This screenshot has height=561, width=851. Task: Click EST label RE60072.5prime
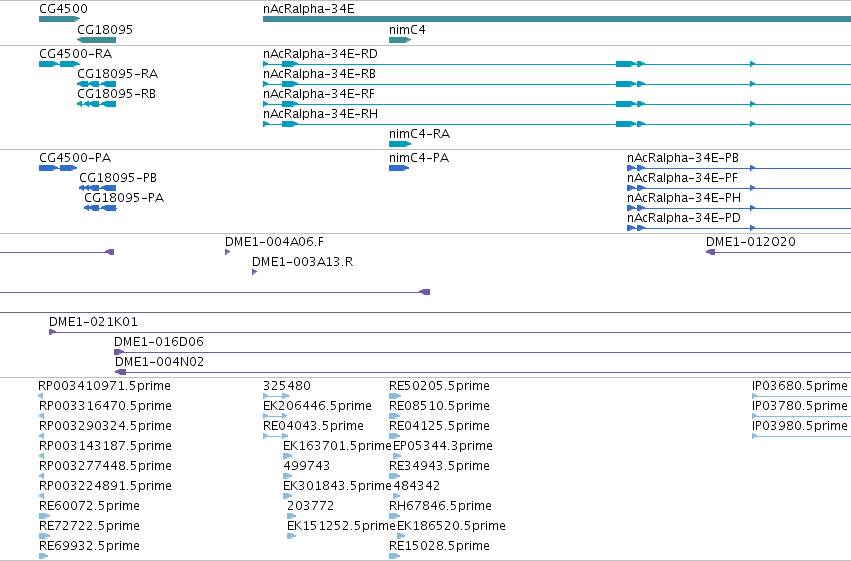(90, 506)
